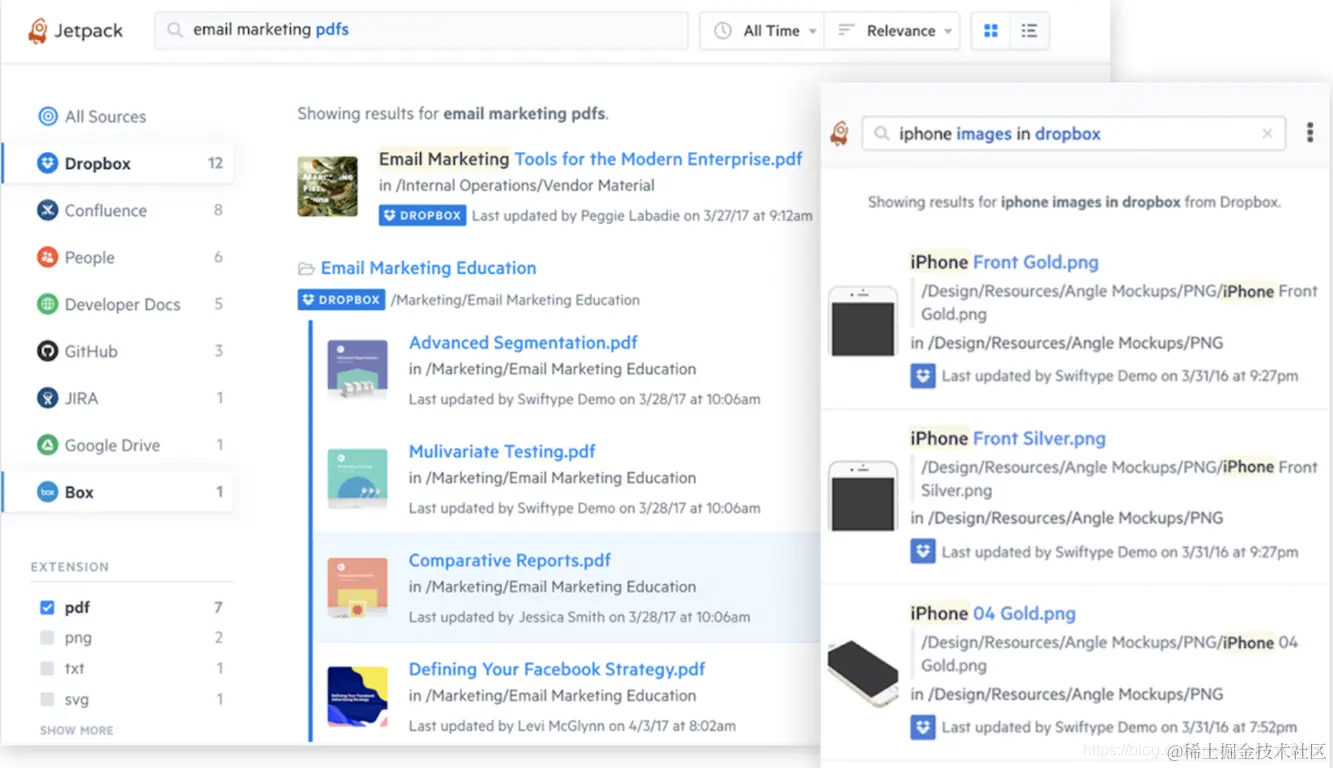The image size is (1333, 768).
Task: Click thumbnail of Email Marketing Tools pdf
Action: coord(328,186)
